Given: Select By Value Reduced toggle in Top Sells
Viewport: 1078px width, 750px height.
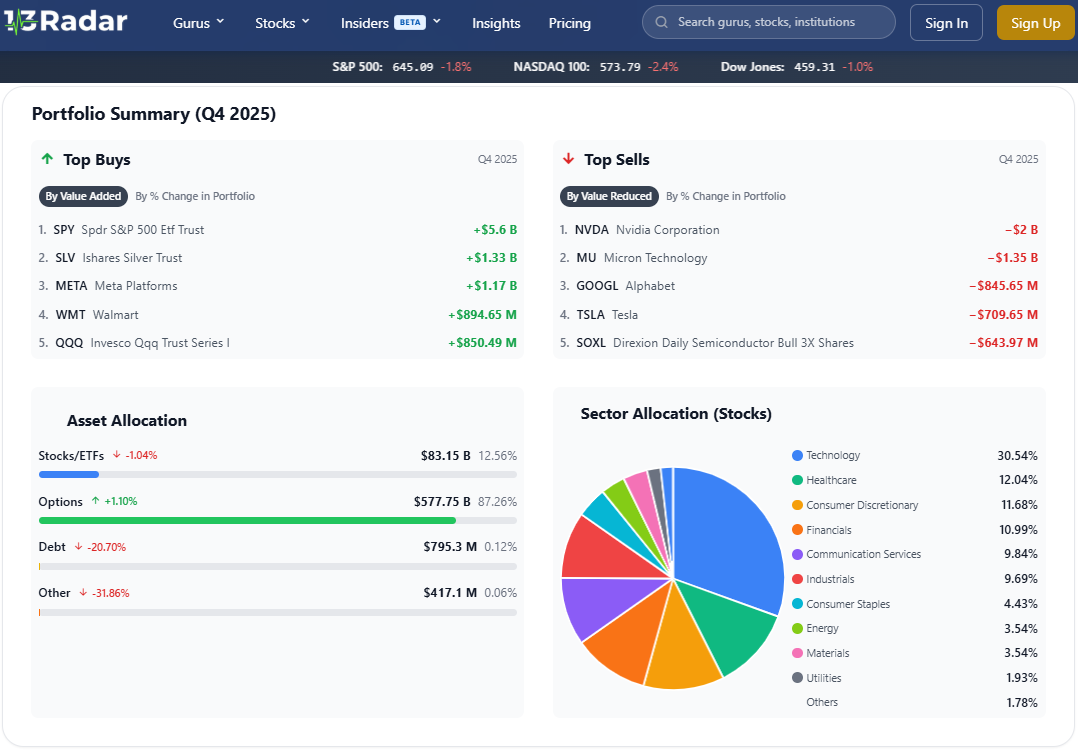Looking at the screenshot, I should (609, 196).
